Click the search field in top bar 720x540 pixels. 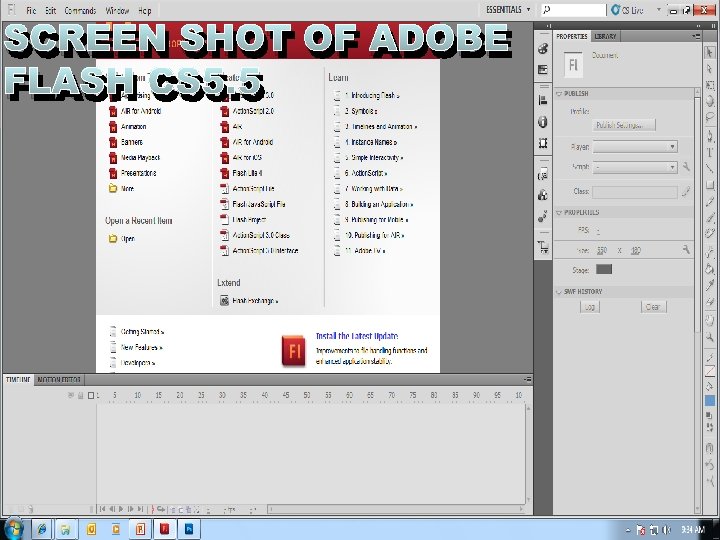(x=574, y=10)
